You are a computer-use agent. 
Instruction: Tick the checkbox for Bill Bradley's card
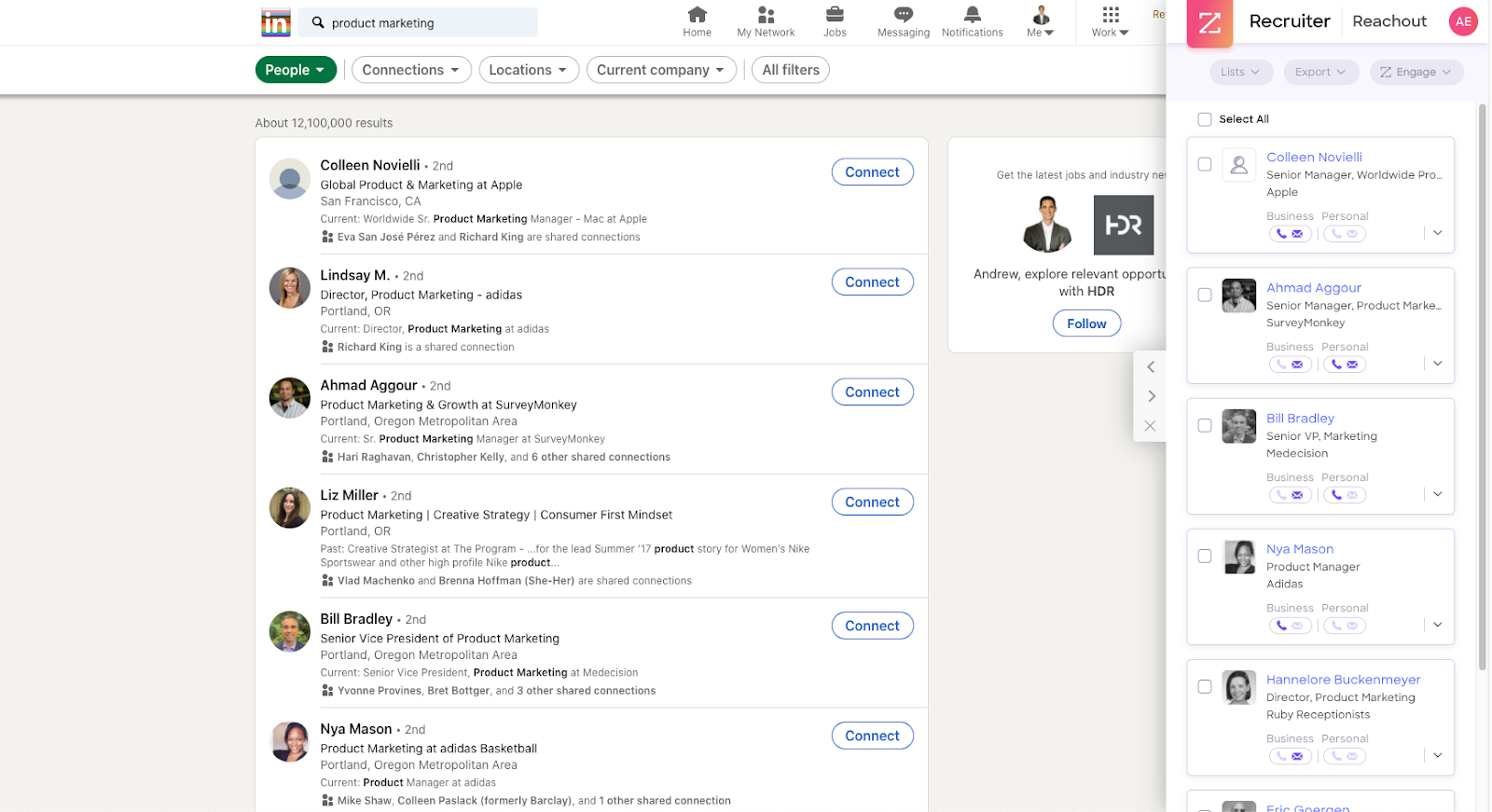1205,425
